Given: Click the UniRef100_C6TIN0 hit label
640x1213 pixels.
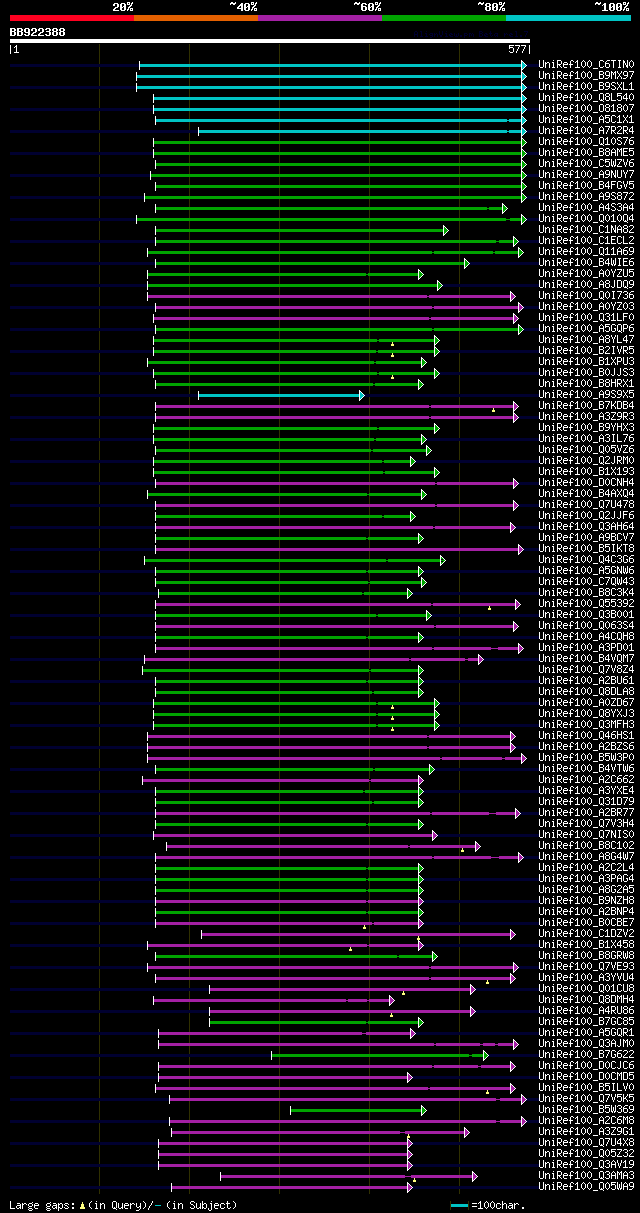Looking at the screenshot, I should coord(586,65).
